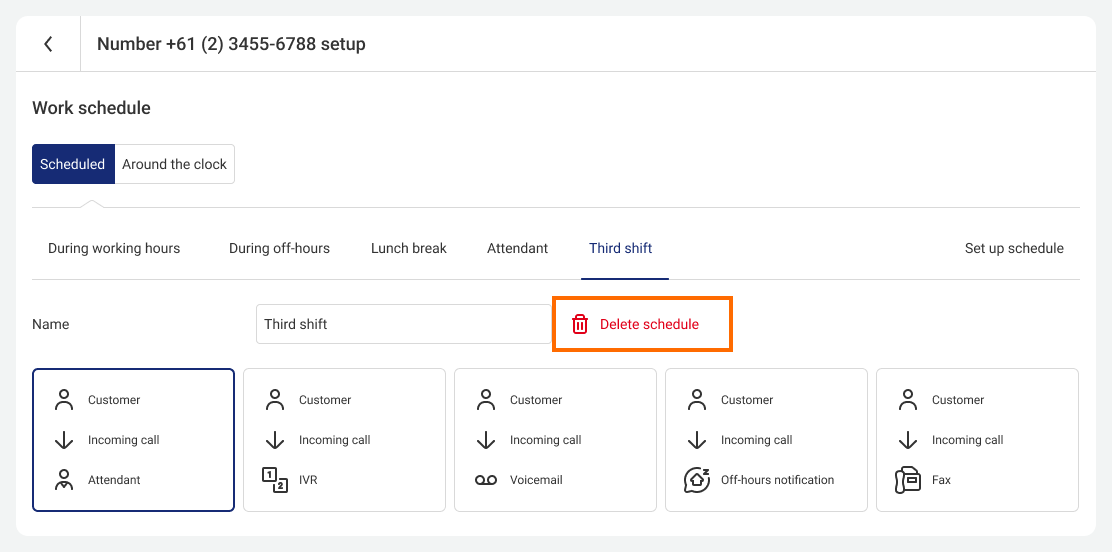Open the During off-hours tab
The image size is (1112, 552).
279,248
